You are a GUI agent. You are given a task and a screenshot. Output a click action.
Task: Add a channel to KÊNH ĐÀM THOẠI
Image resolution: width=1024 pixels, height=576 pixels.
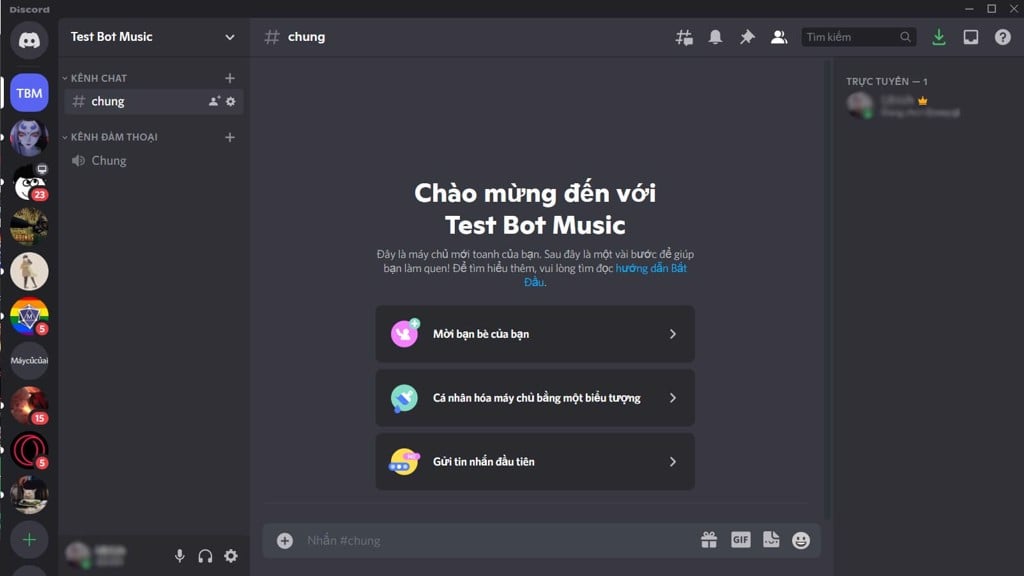(x=230, y=137)
